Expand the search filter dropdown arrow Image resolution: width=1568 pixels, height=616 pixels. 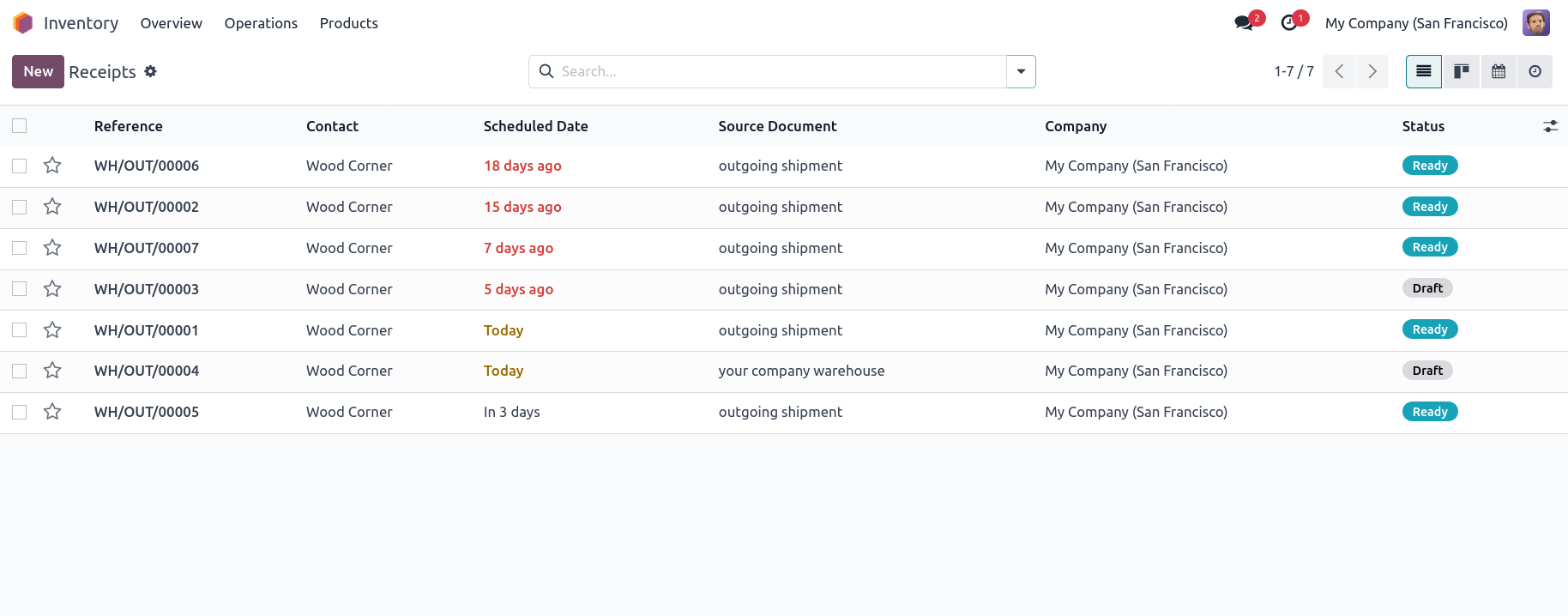[x=1021, y=71]
